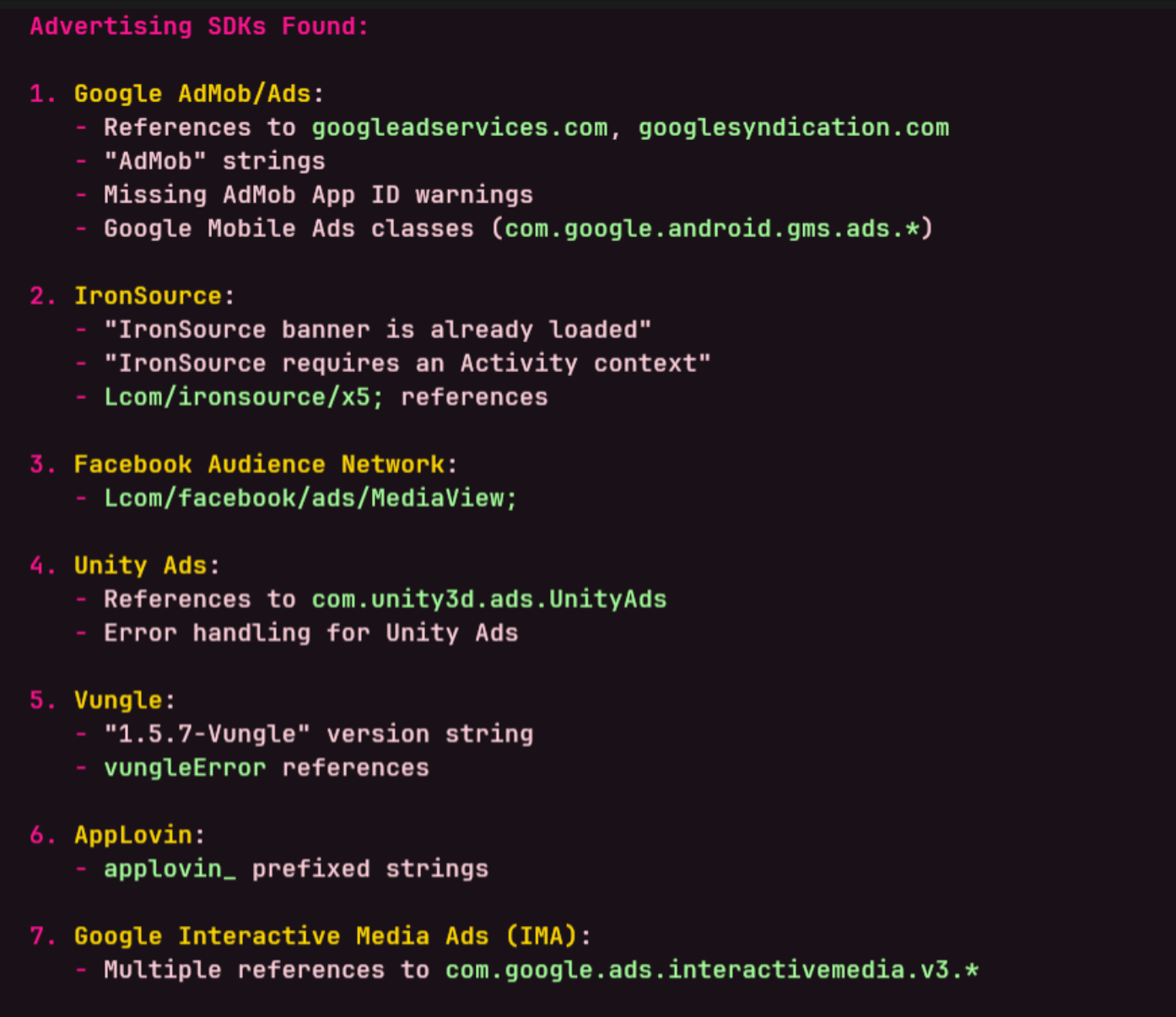Click the Lcom/facebook/ads/MediaView; class text

click(x=310, y=498)
